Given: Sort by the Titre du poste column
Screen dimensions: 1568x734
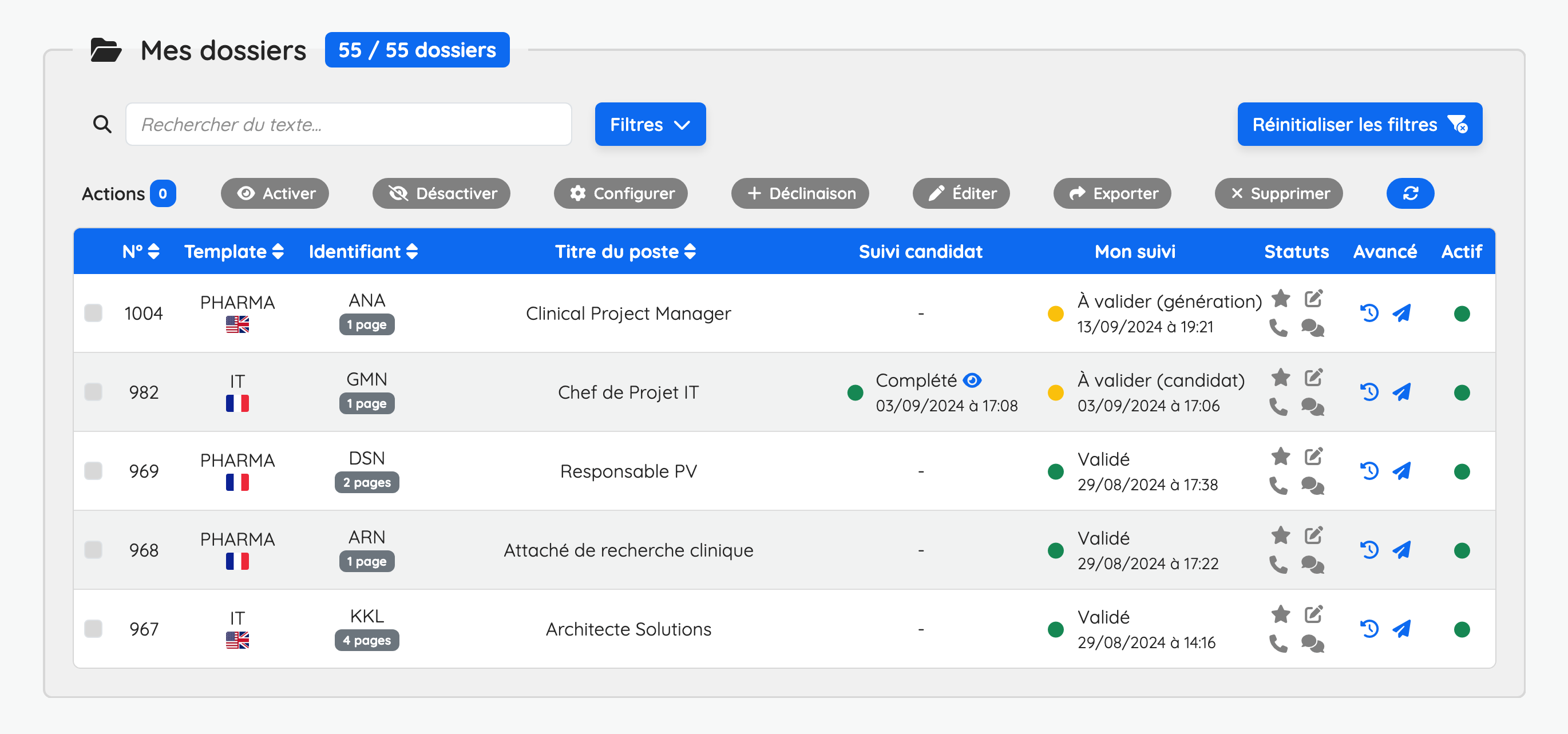Looking at the screenshot, I should click(624, 251).
